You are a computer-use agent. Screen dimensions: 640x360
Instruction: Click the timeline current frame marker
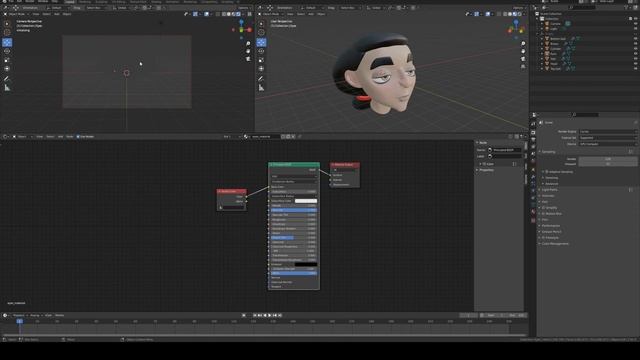pyautogui.click(x=20, y=321)
